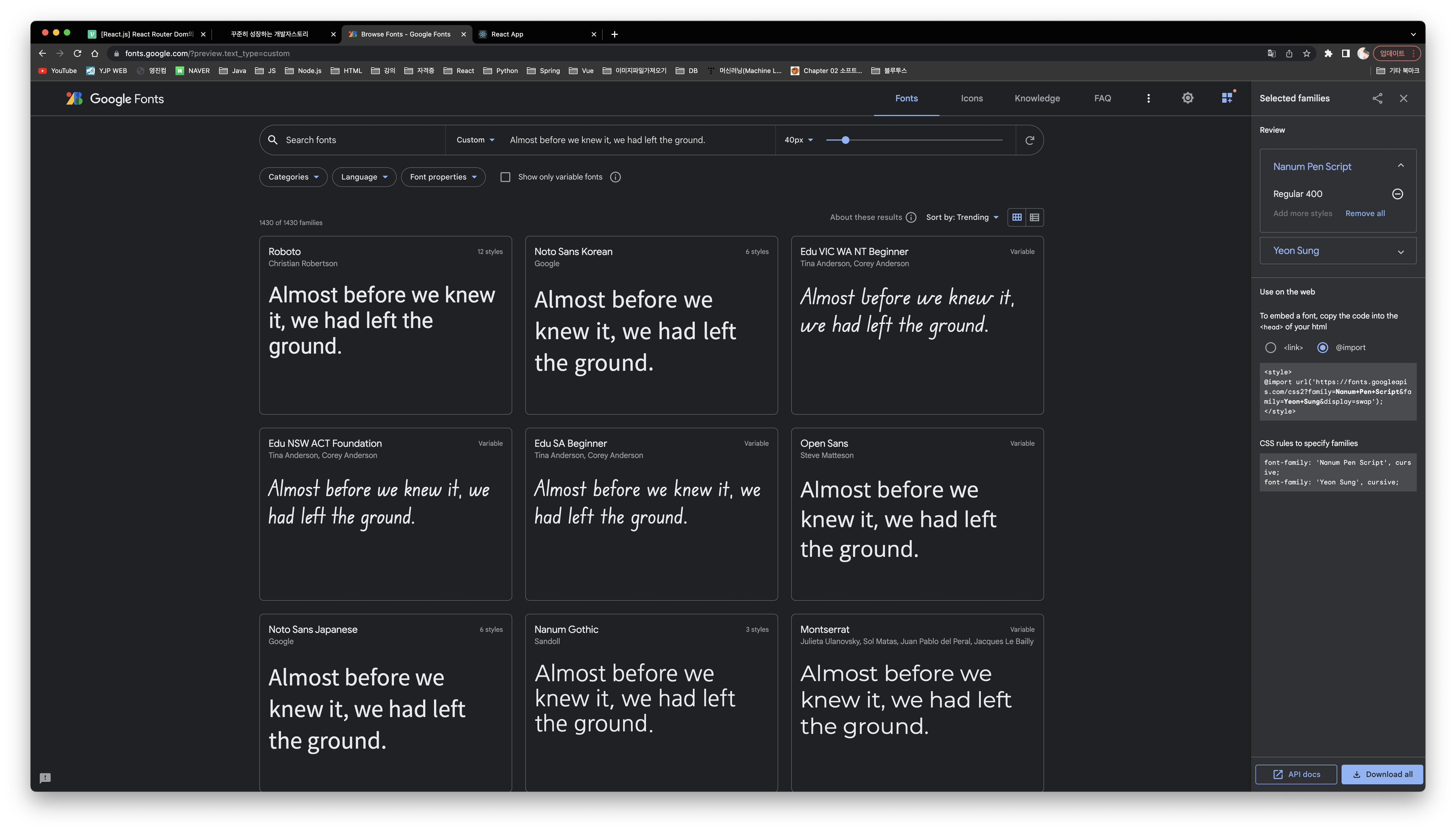Edit the custom preview text field
Image resolution: width=1456 pixels, height=832 pixels.
point(638,140)
